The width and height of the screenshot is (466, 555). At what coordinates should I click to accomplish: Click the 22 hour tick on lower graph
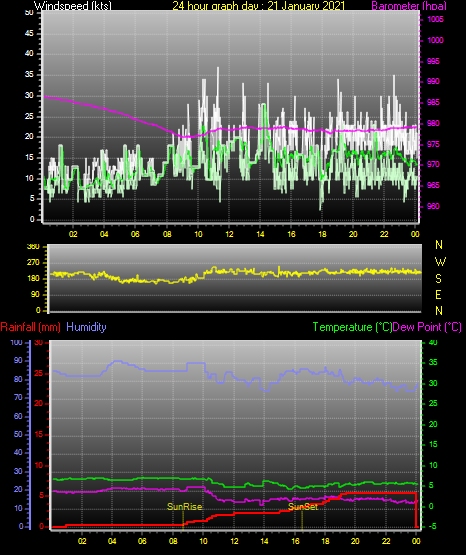386,541
